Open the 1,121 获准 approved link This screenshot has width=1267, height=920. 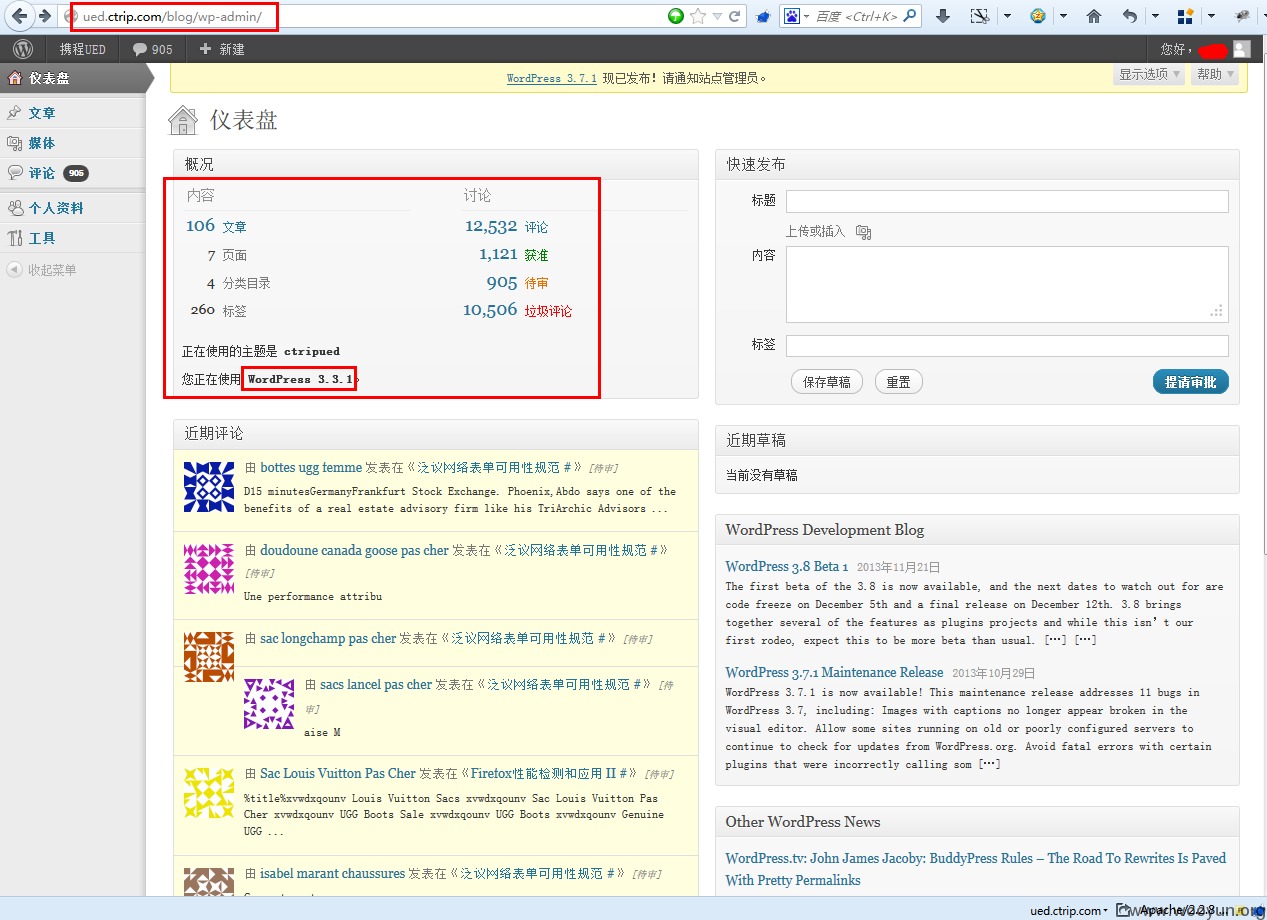513,254
